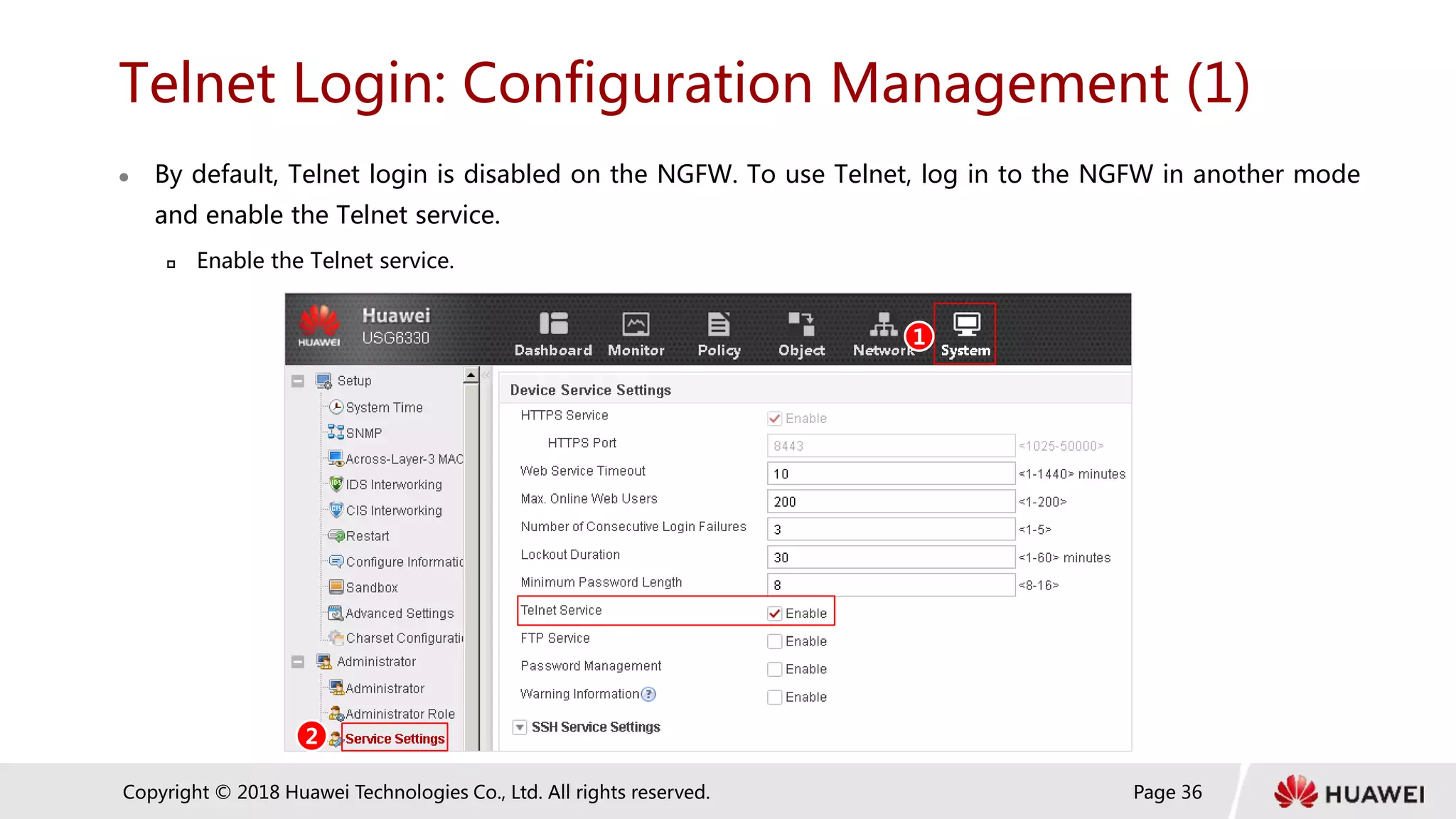
Task: Enable the FTP Service checkbox
Action: [x=775, y=641]
